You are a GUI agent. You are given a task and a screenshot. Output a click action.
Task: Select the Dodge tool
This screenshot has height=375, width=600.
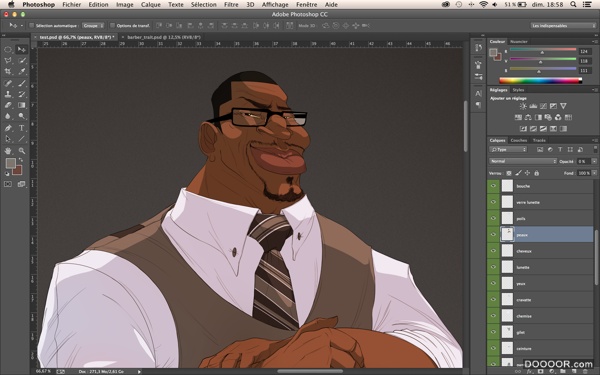pyautogui.click(x=22, y=116)
